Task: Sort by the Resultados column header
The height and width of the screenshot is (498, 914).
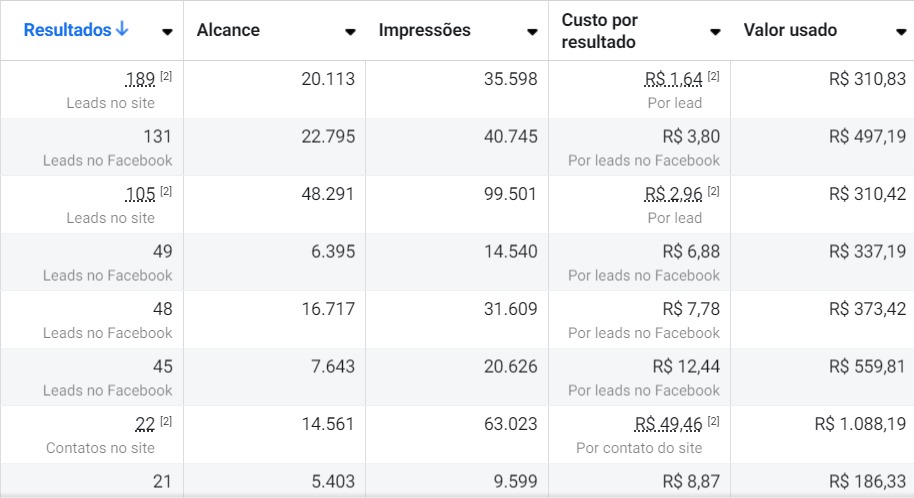Action: click(x=67, y=30)
